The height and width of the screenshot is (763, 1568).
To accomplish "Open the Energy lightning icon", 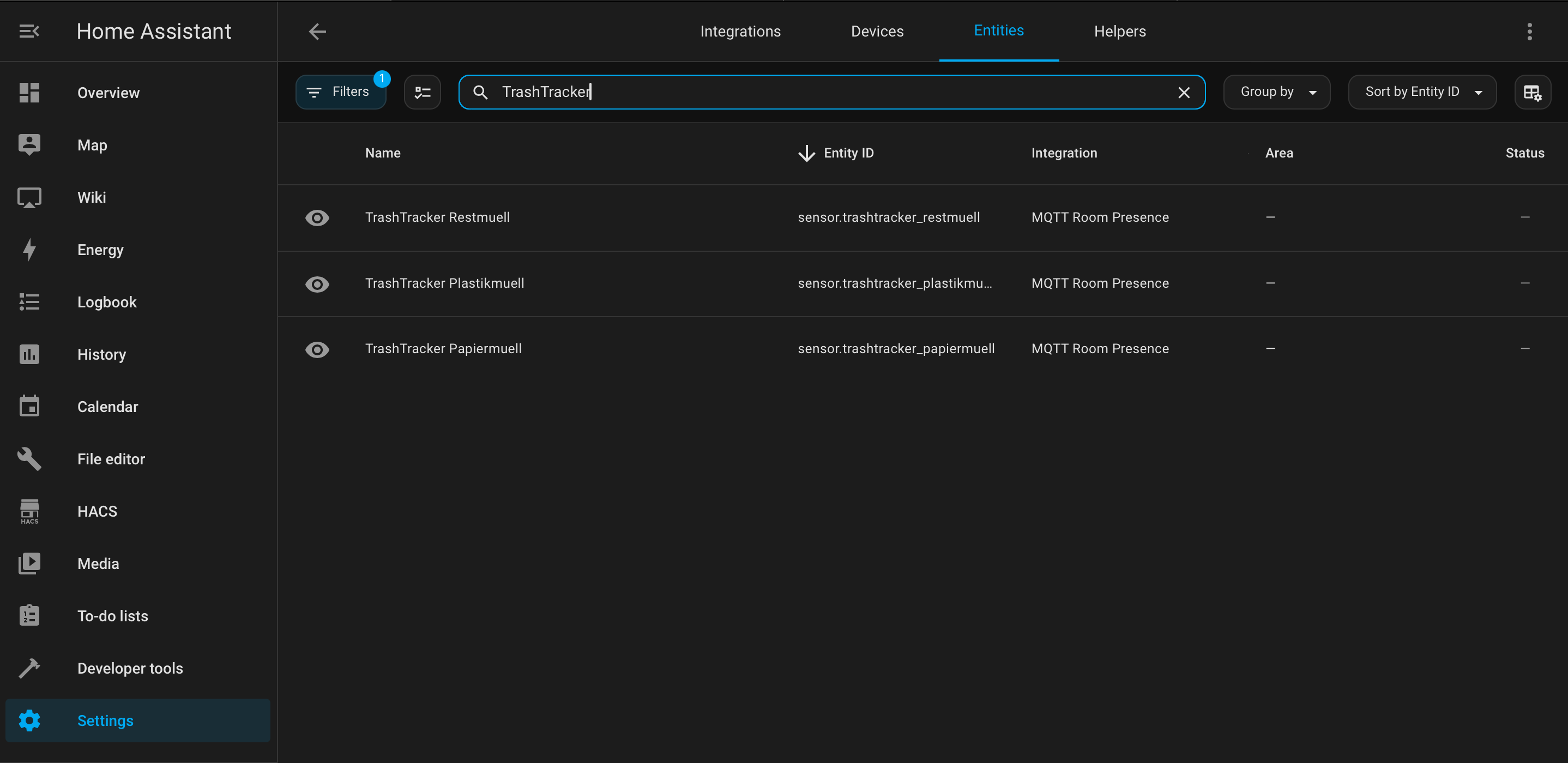I will click(x=29, y=250).
